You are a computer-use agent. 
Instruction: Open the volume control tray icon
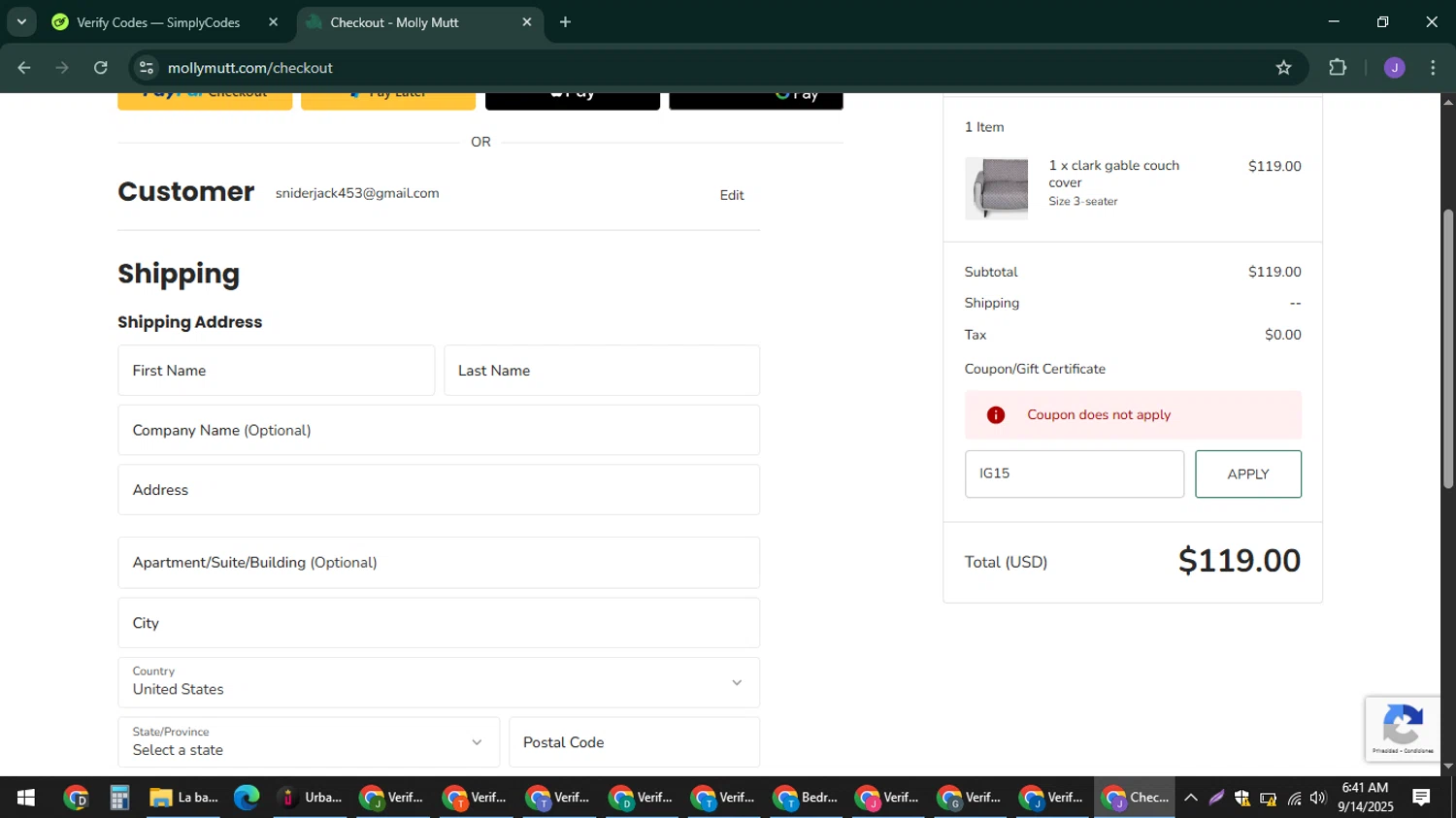pyautogui.click(x=1318, y=798)
